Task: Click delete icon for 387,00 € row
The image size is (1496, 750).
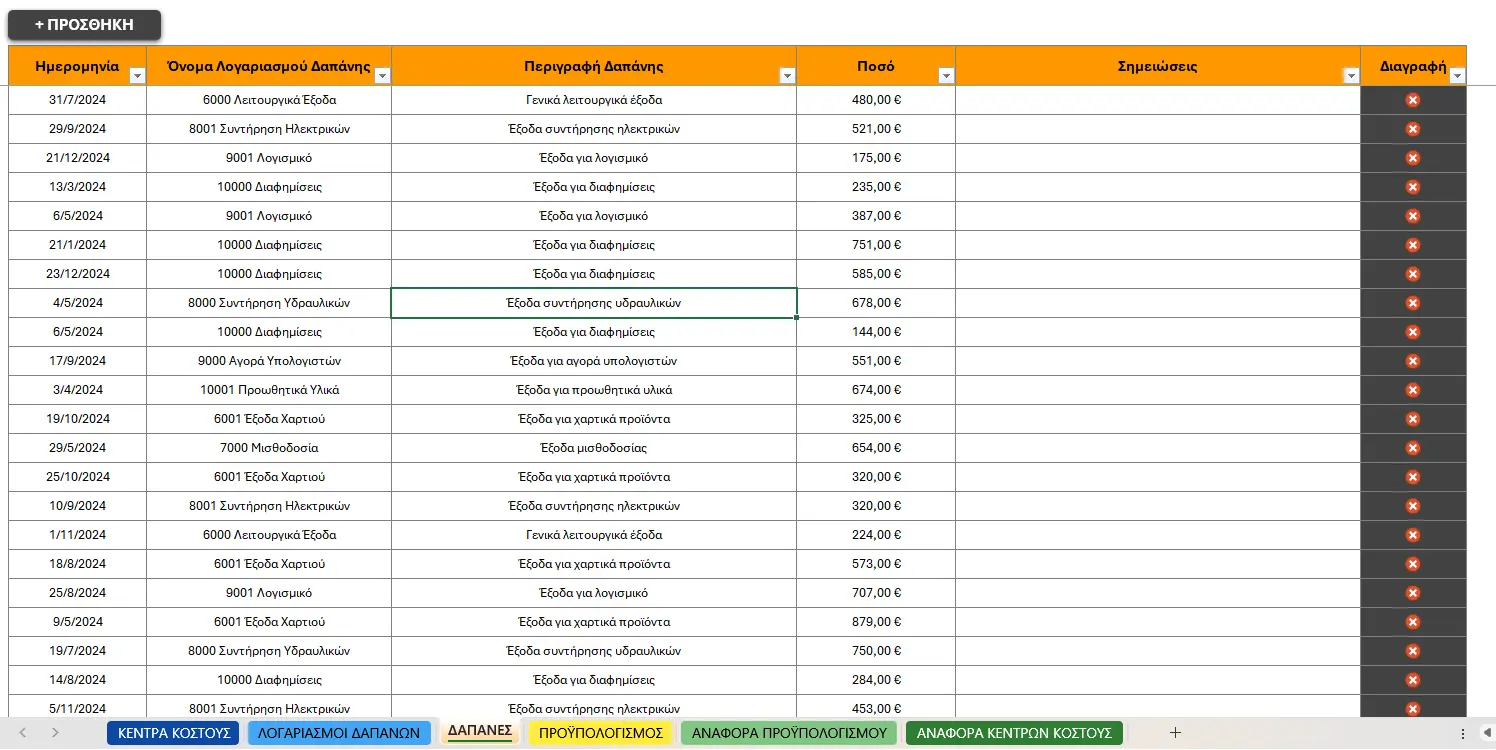Action: pos(1413,216)
